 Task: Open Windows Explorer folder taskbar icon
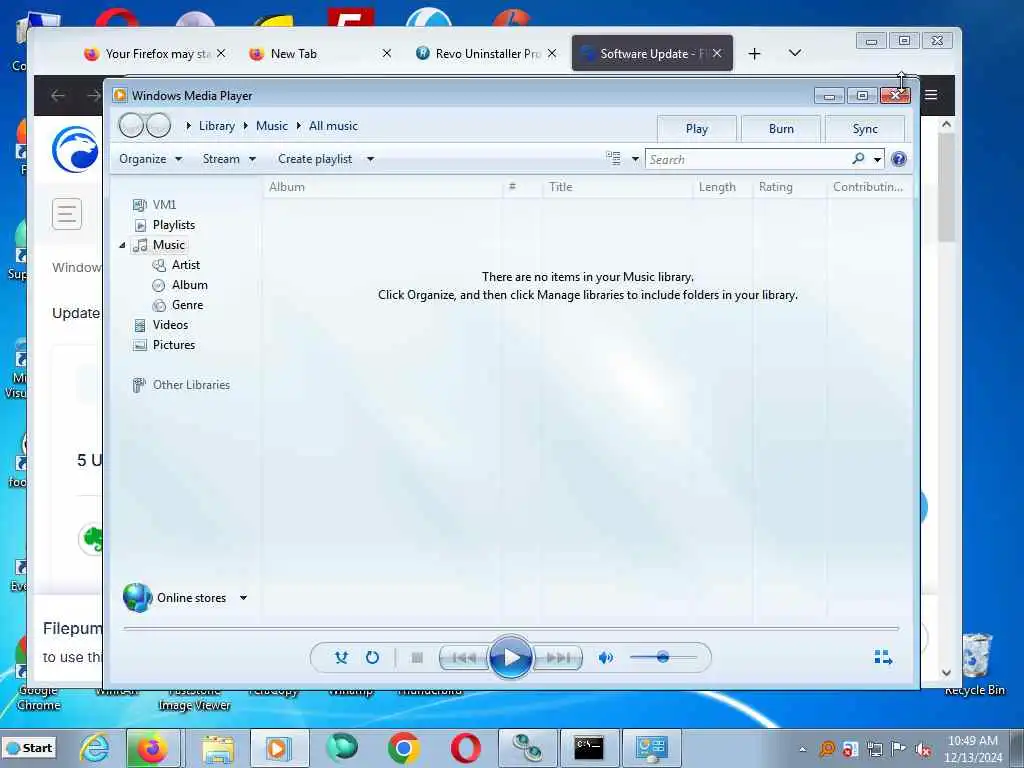pos(217,748)
